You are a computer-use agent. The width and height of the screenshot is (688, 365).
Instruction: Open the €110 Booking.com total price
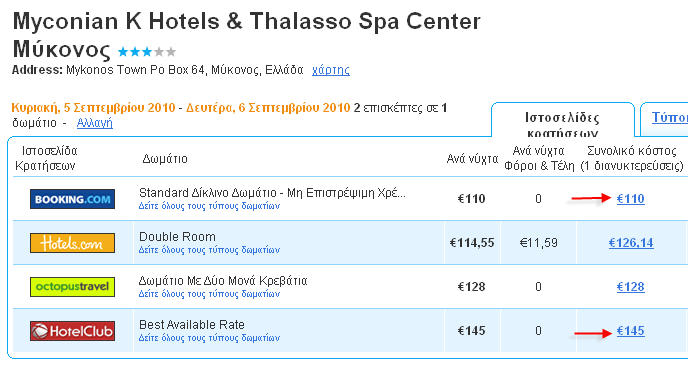[x=631, y=199]
